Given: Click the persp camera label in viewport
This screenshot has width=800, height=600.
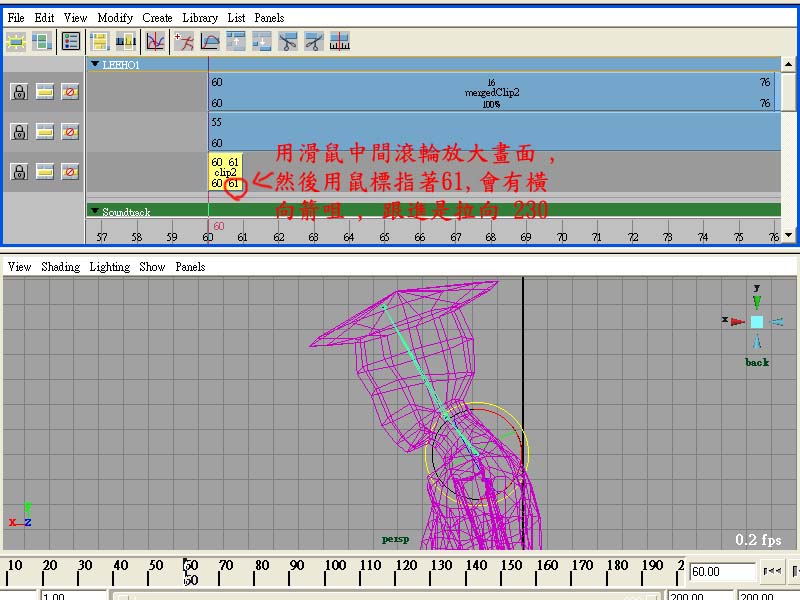Looking at the screenshot, I should pos(395,539).
